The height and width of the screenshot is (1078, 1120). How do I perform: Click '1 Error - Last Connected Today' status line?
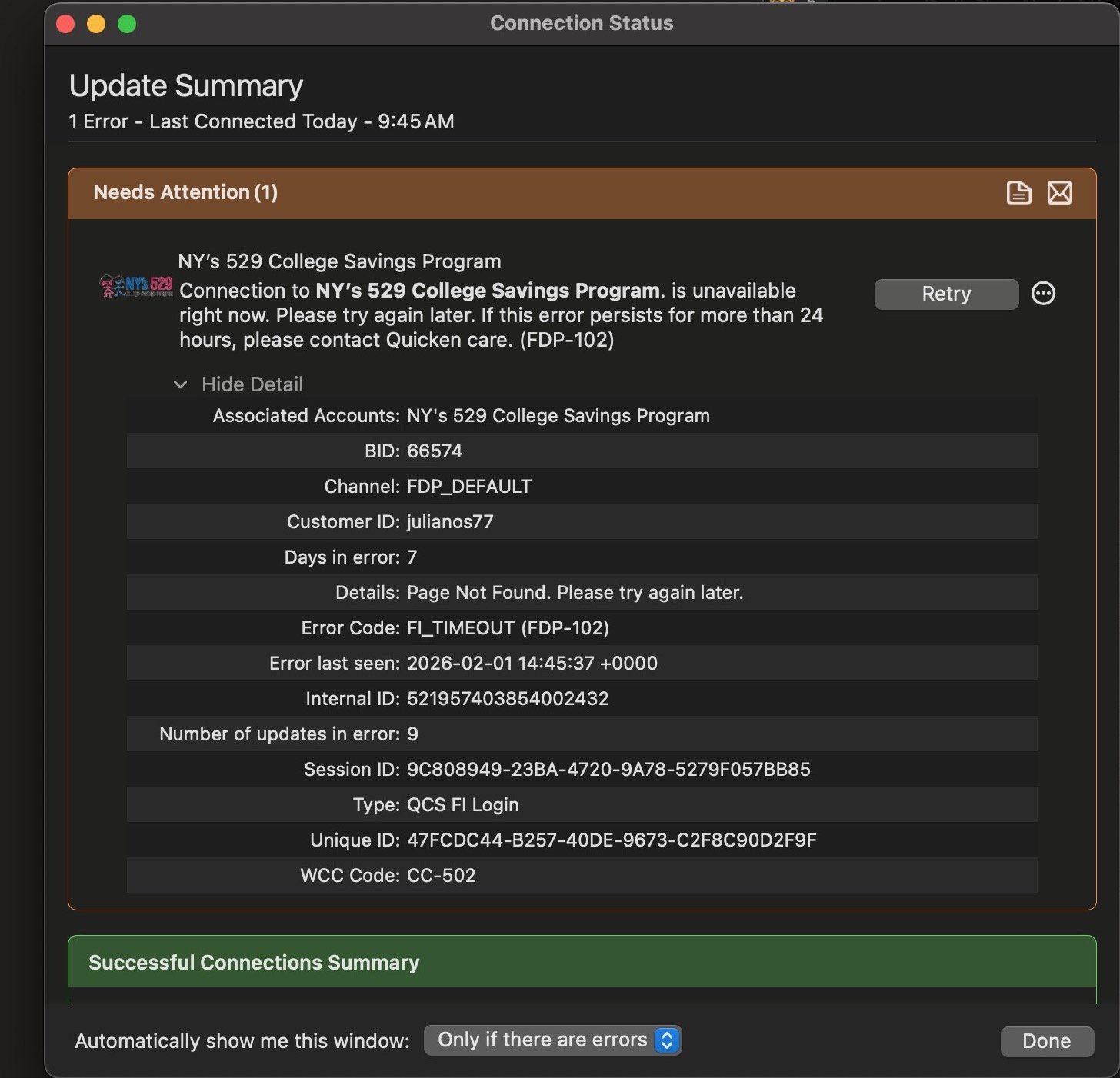click(x=262, y=121)
